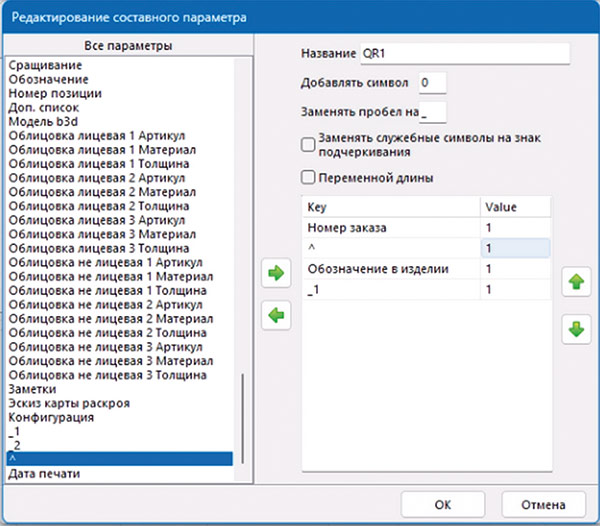Select 'Конфигурация' in the parameters list
Viewport: 600px width, 526px height.
coord(49,416)
